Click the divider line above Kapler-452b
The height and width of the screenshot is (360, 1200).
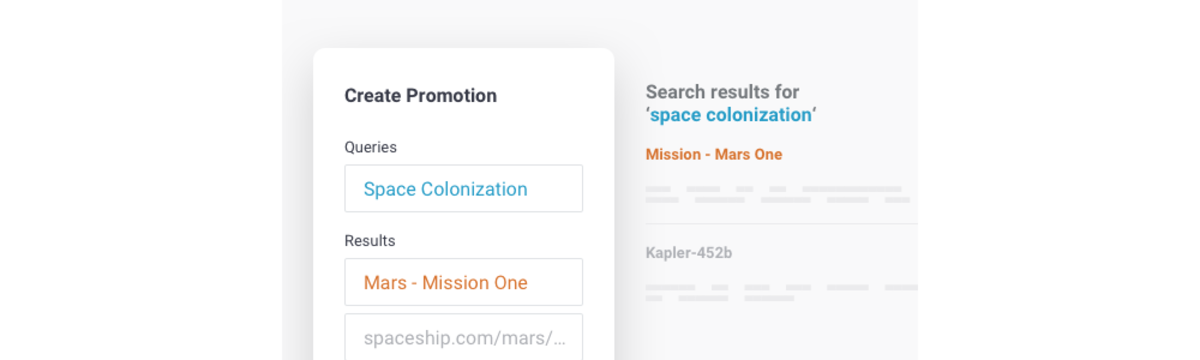[782, 224]
